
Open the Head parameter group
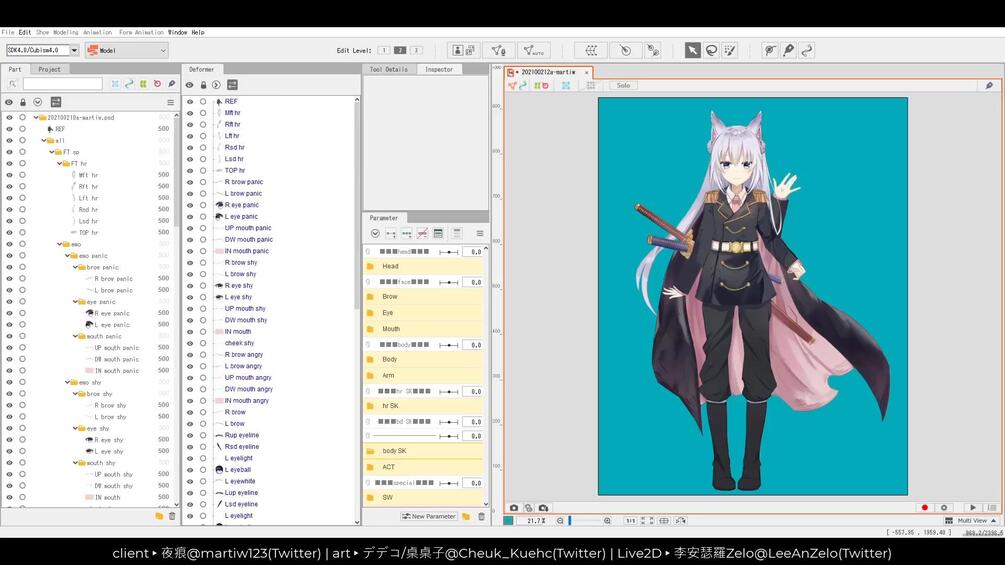pos(423,266)
